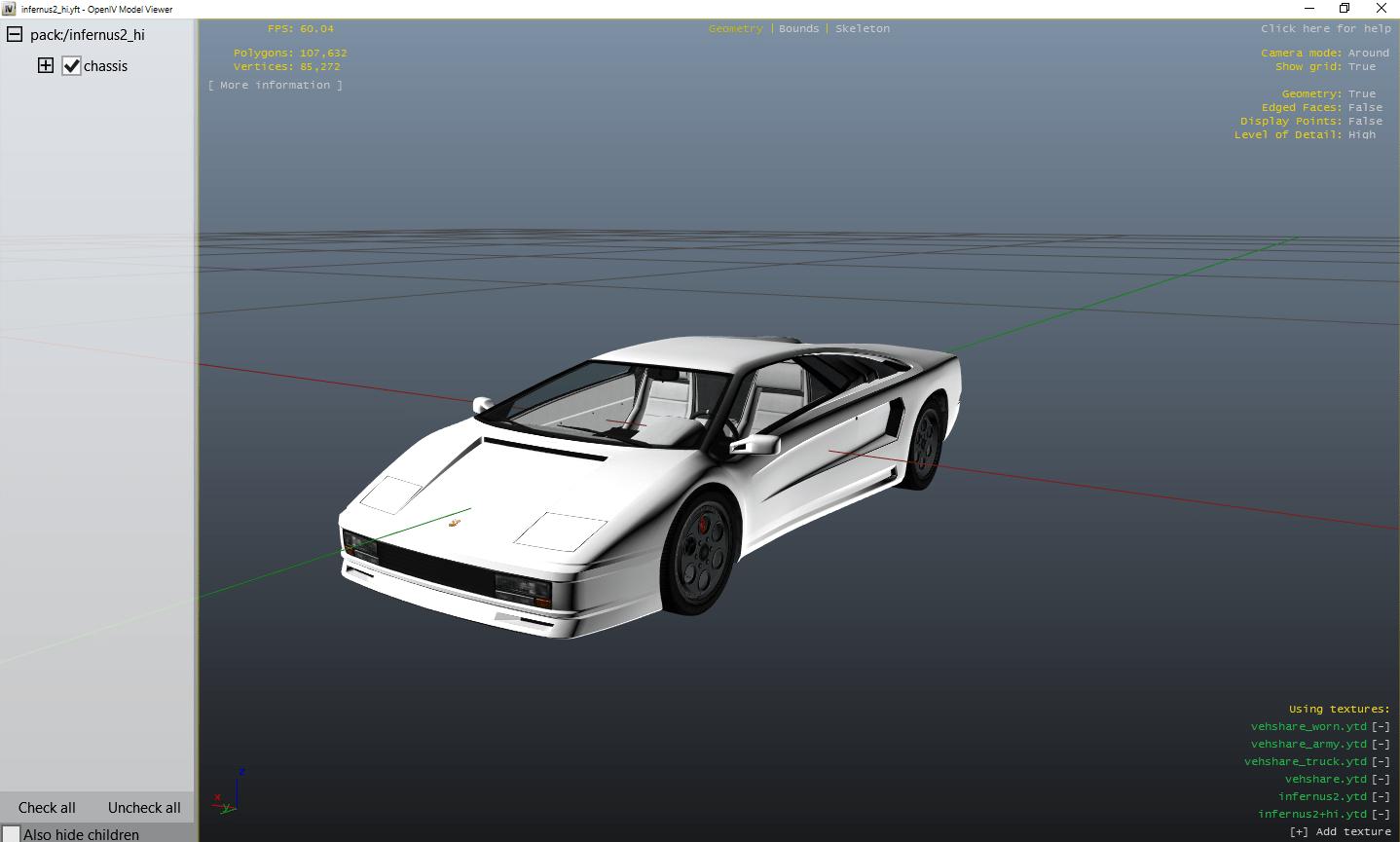
Task: Toggle the Edged Faces setting
Action: [1365, 107]
